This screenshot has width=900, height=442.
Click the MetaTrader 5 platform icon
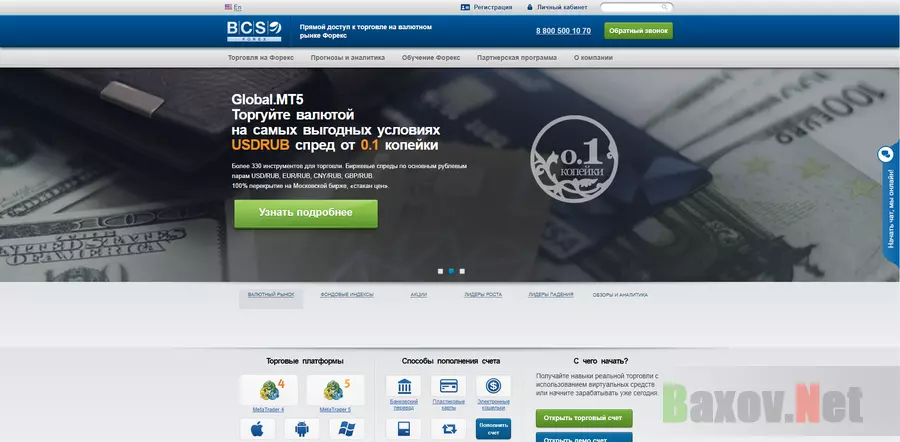(x=335, y=390)
